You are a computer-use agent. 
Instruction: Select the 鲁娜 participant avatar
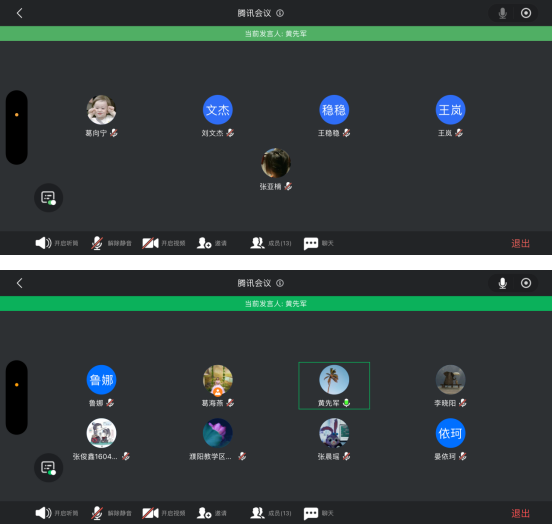101,380
